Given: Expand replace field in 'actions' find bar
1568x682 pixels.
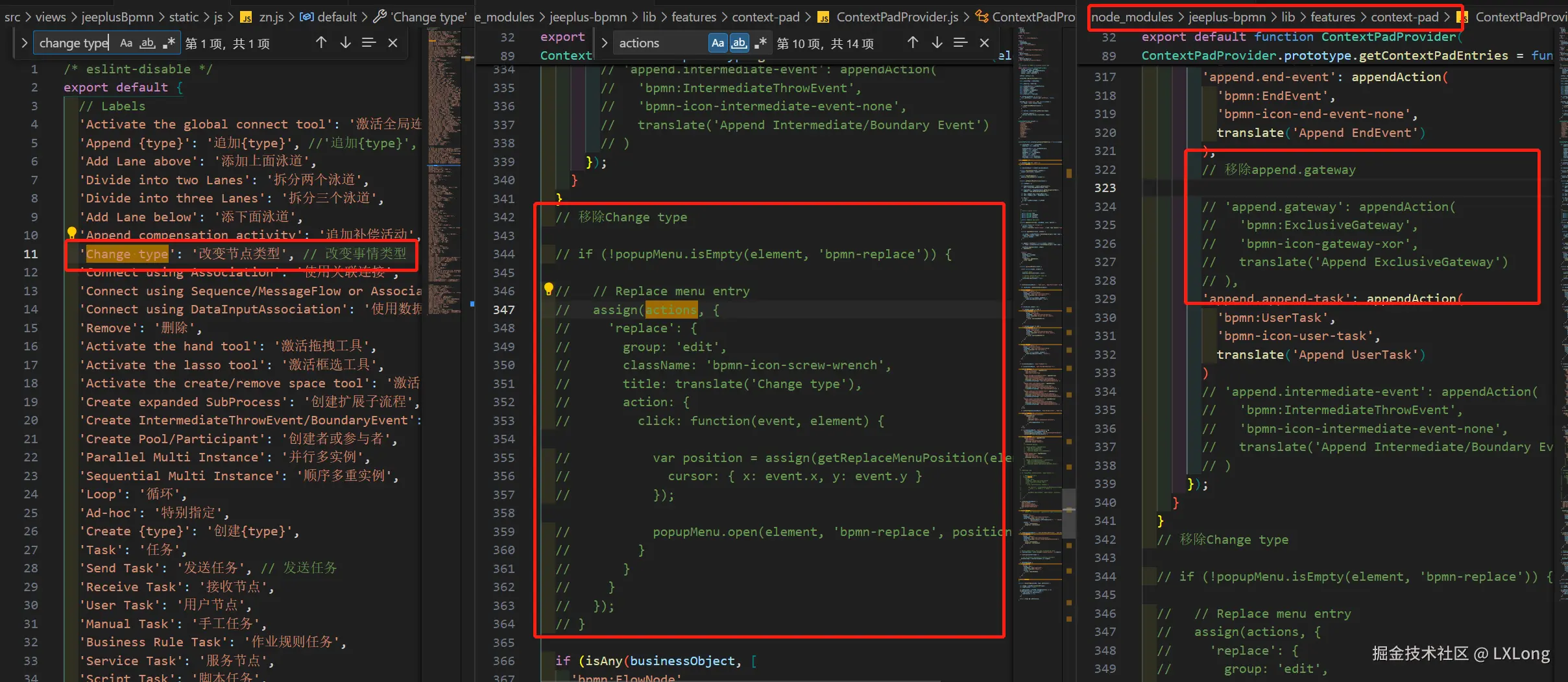Looking at the screenshot, I should click(x=604, y=43).
